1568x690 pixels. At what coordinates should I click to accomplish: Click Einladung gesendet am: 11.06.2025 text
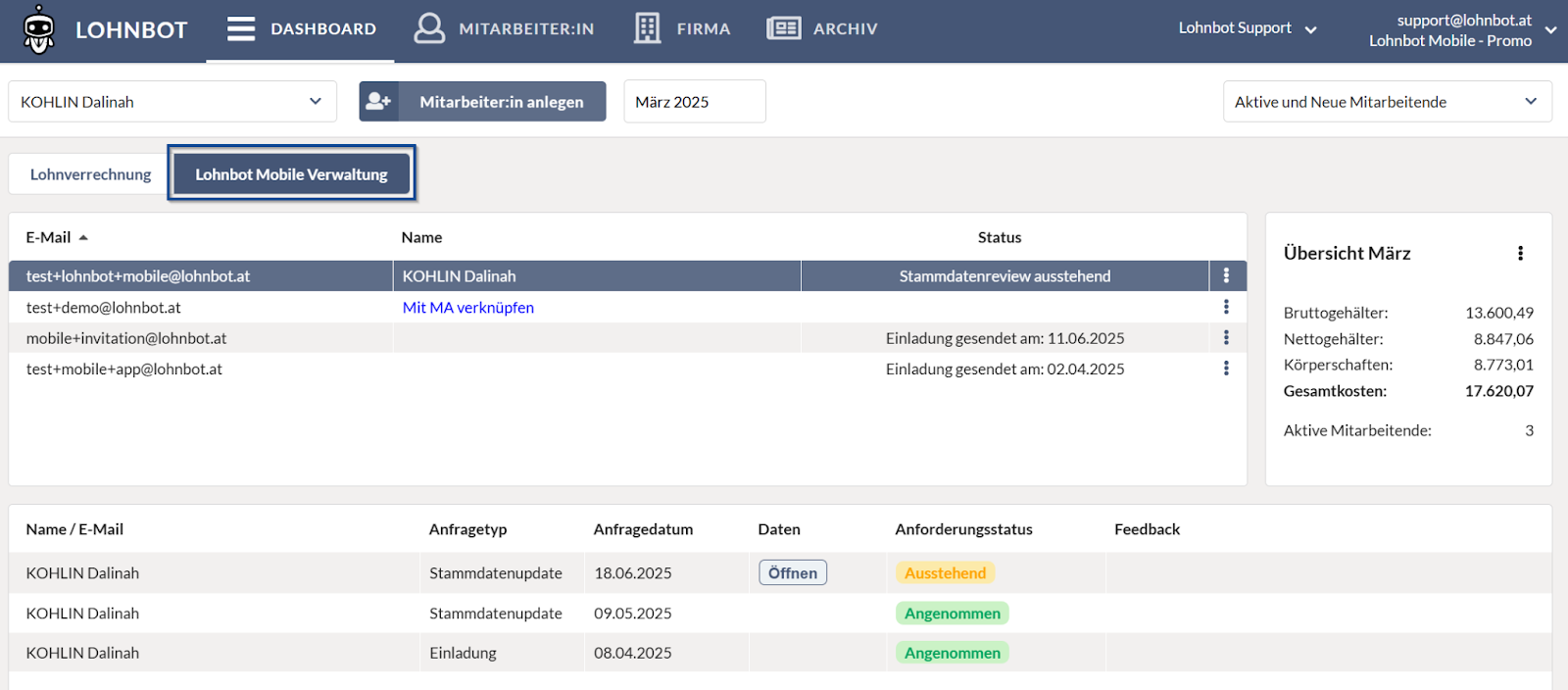pos(1004,338)
